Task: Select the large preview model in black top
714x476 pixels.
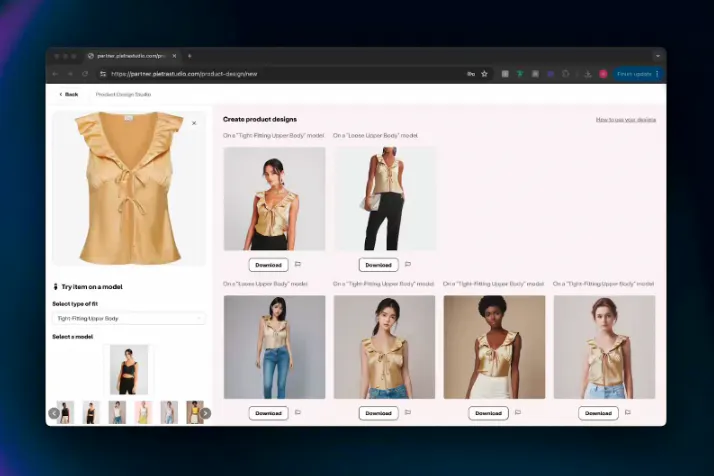Action: coord(129,369)
